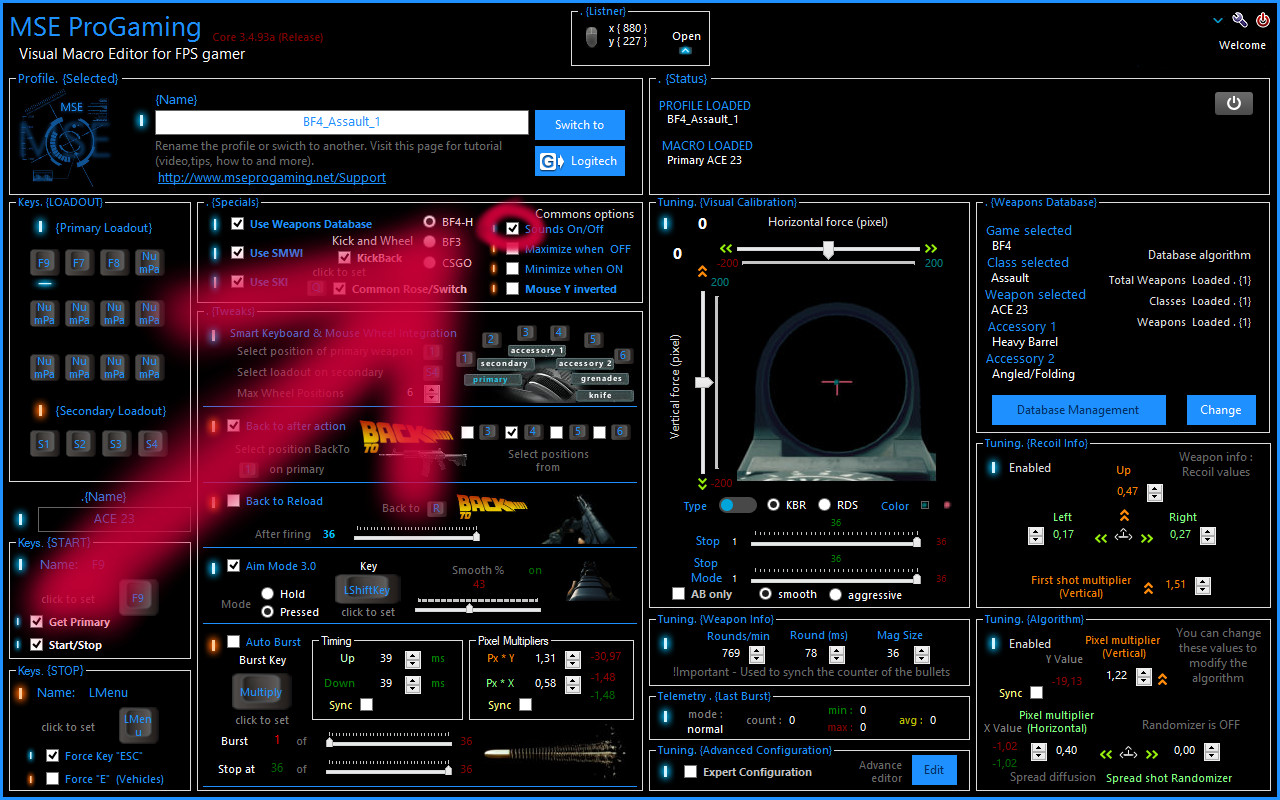Expand the Listner Open chevron
The image size is (1280, 800).
coord(686,50)
